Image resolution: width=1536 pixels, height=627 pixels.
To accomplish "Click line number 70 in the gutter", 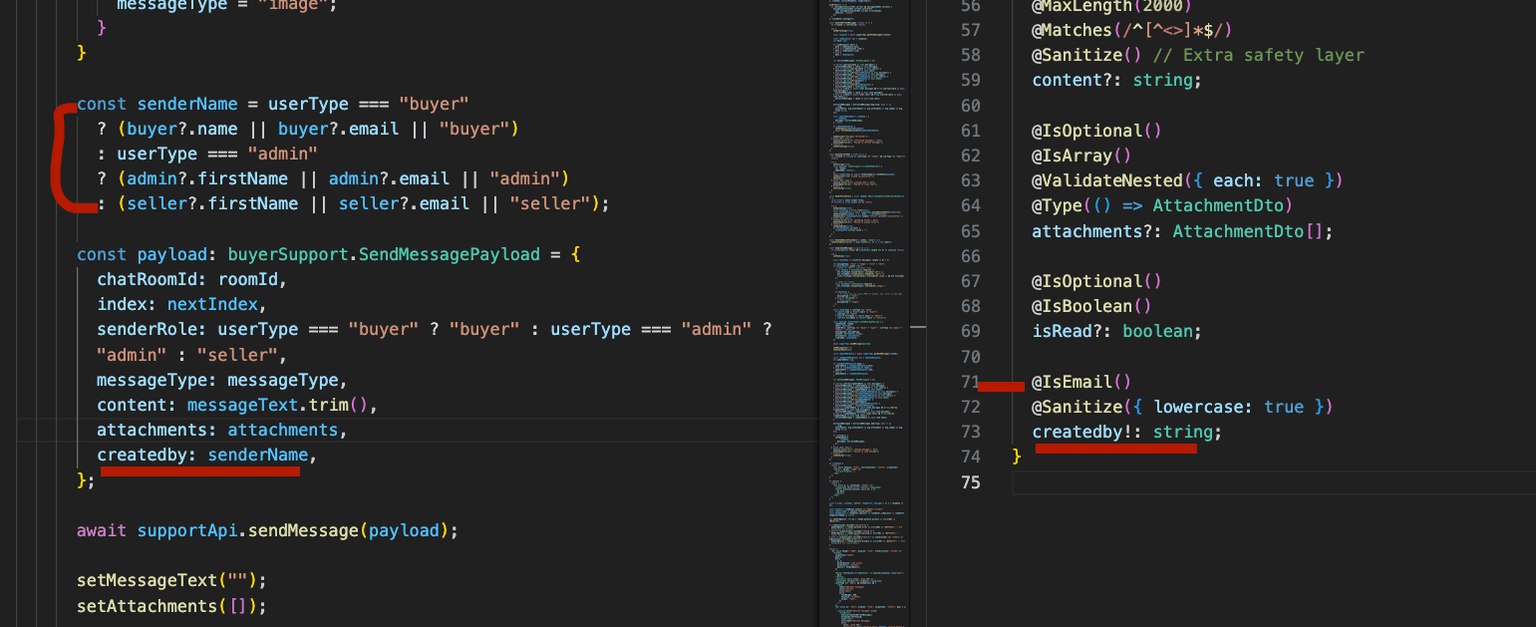I will tap(970, 356).
